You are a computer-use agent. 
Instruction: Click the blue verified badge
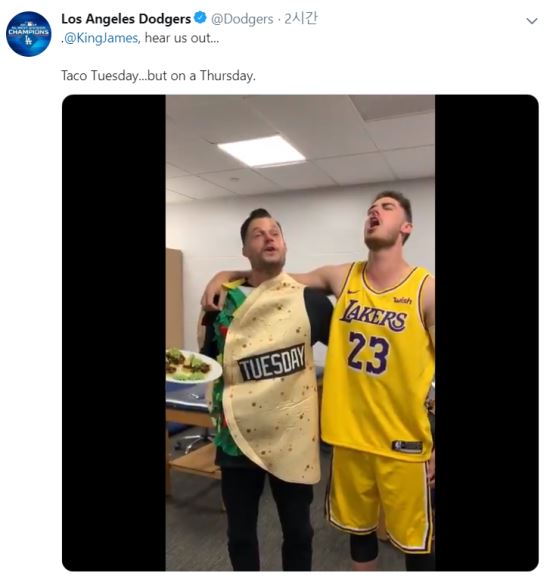click(201, 18)
